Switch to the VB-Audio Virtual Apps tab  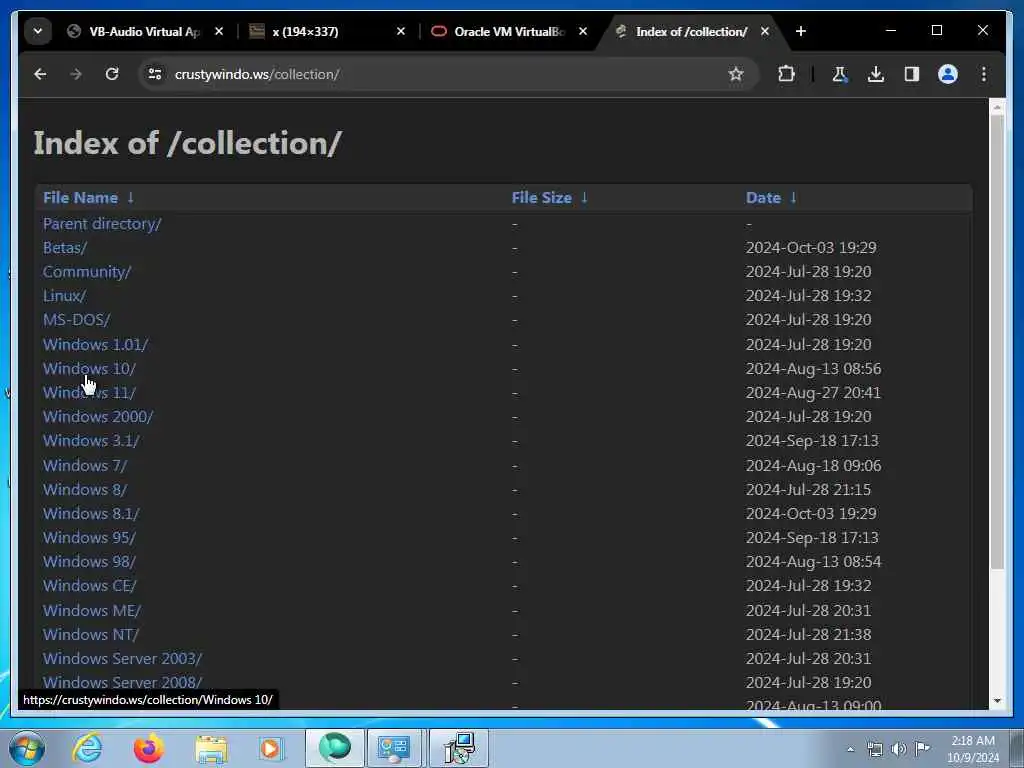point(135,31)
